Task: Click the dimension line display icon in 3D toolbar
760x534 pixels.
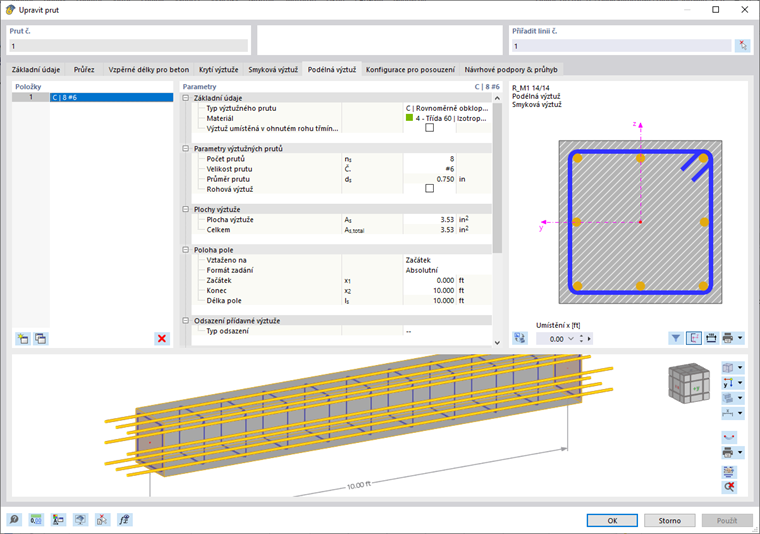Action: (x=728, y=413)
